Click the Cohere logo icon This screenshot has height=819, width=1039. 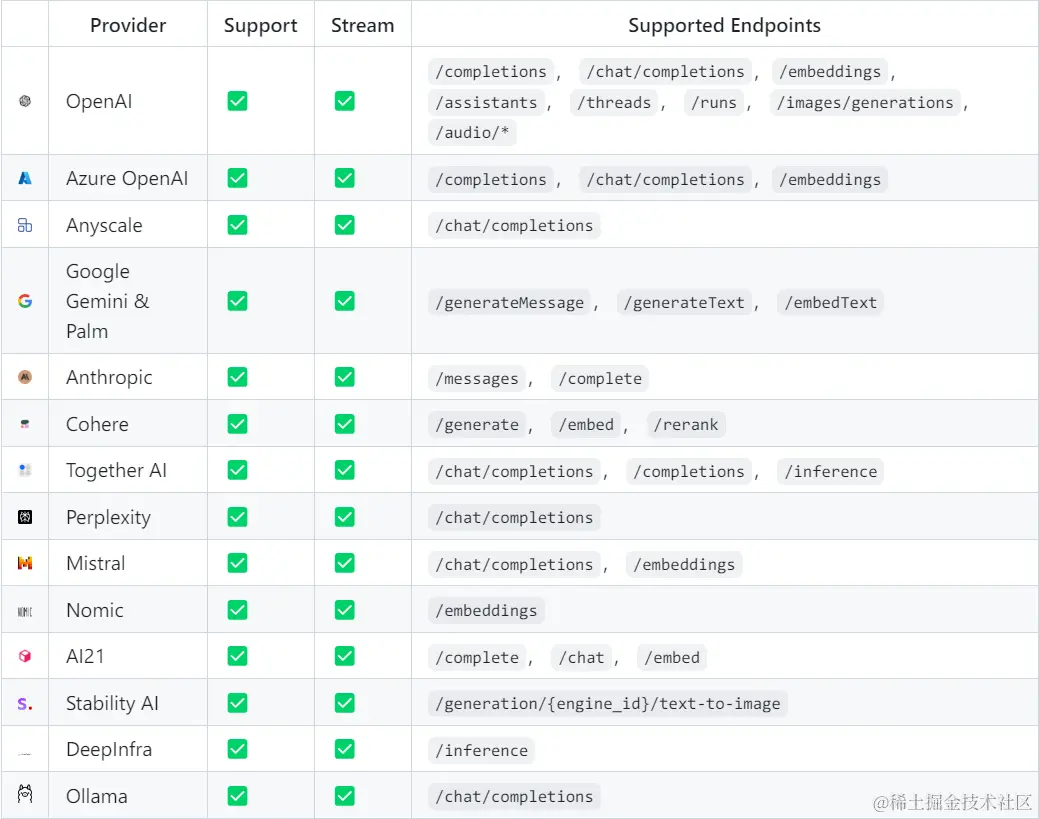coord(25,424)
